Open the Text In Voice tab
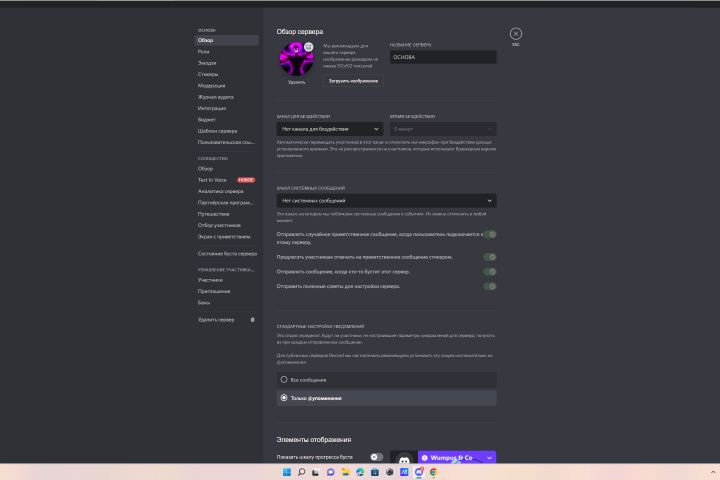 pyautogui.click(x=226, y=180)
